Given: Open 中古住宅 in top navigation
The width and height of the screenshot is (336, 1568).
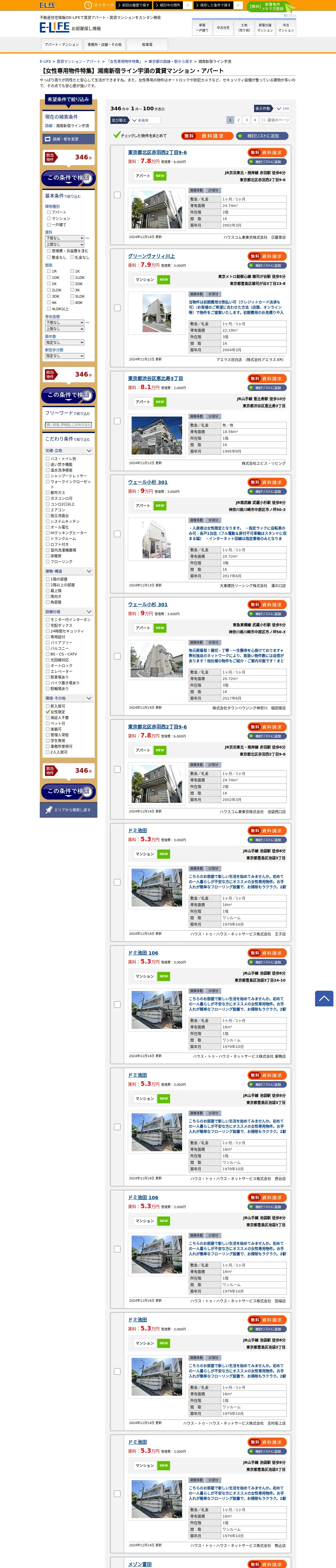Looking at the screenshot, I should [223, 27].
